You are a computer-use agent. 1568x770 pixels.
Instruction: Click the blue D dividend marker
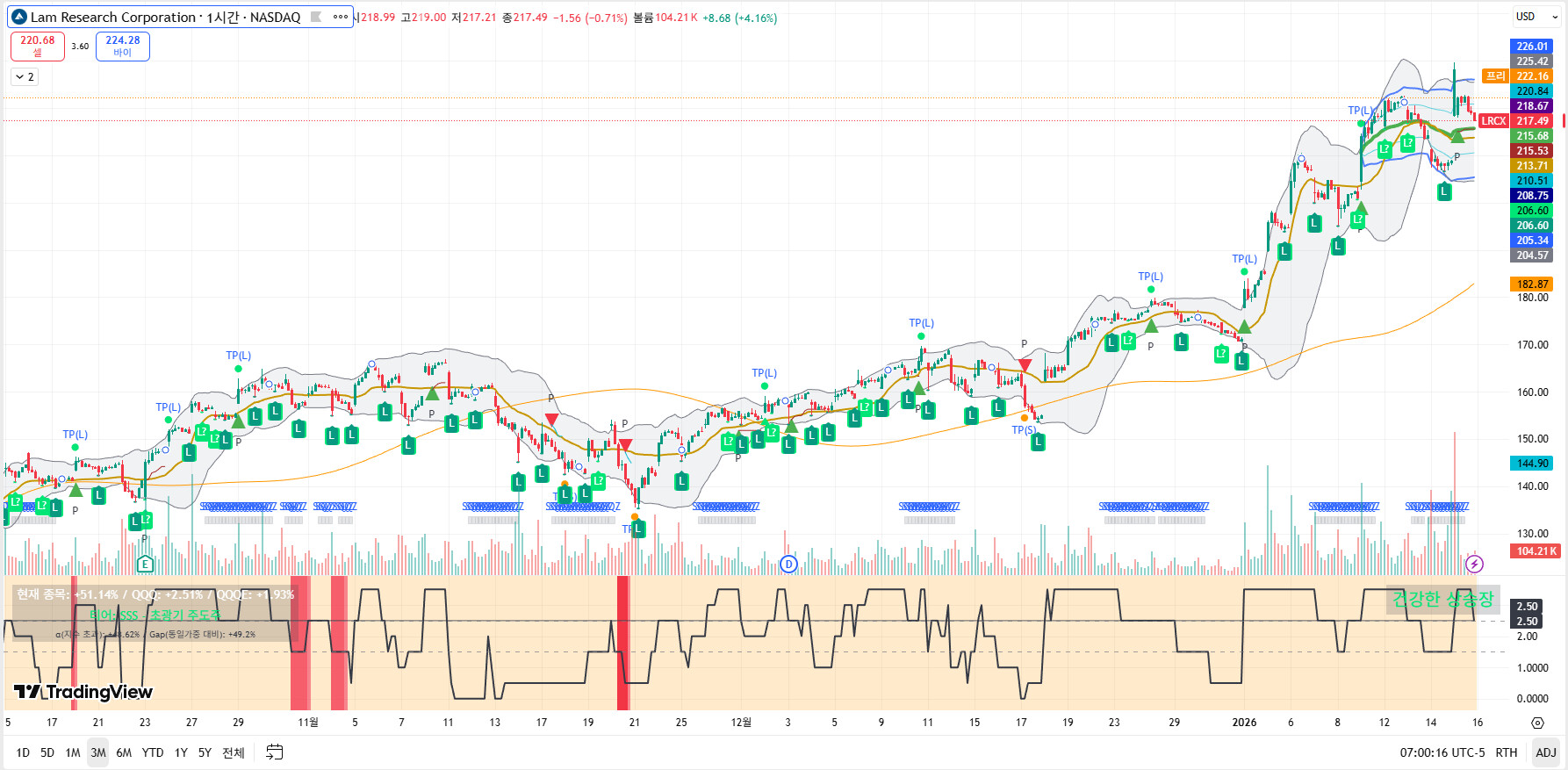(x=788, y=564)
